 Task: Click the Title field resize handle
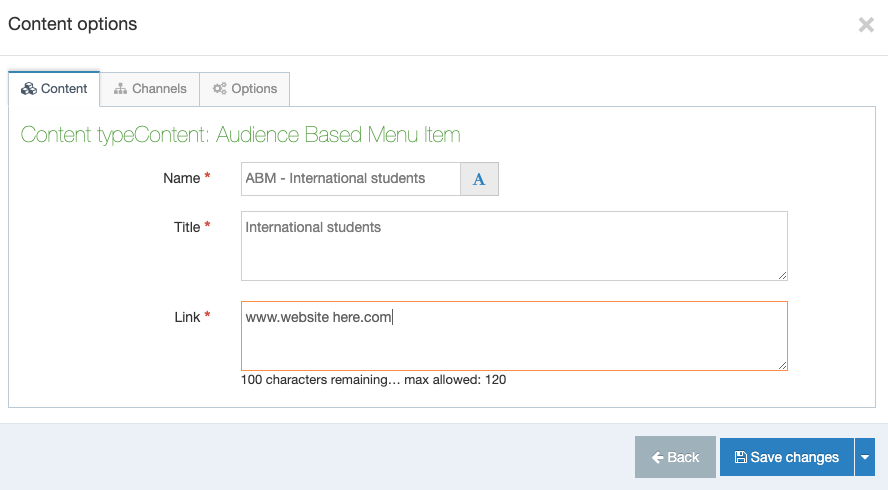[782, 275]
